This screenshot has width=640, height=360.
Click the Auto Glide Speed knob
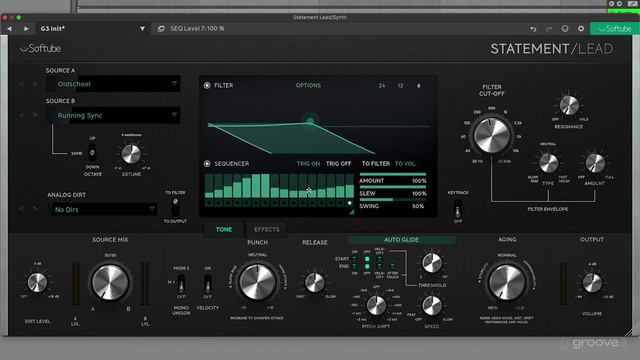pos(432,305)
